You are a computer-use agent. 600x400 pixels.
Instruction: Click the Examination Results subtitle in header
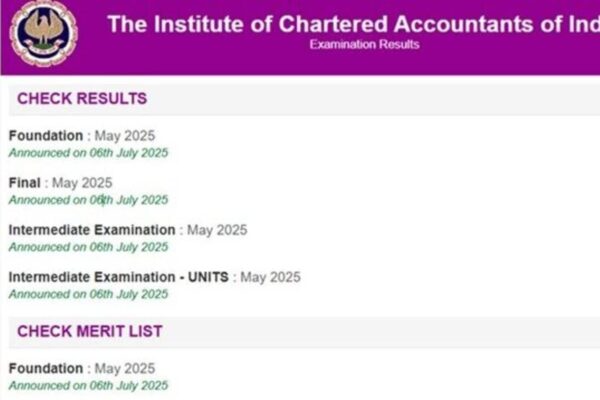[364, 45]
